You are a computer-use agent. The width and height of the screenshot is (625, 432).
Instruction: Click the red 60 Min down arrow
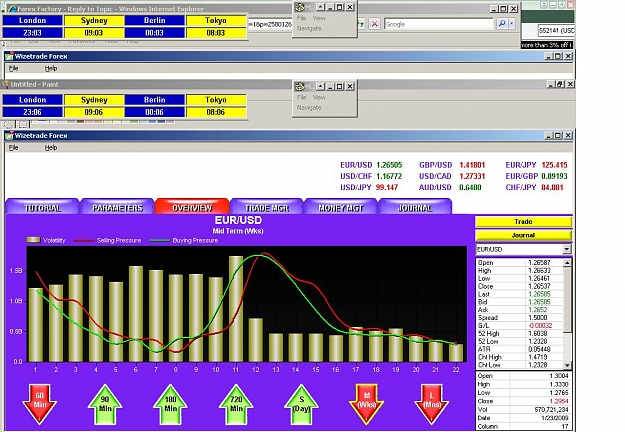tap(39, 404)
